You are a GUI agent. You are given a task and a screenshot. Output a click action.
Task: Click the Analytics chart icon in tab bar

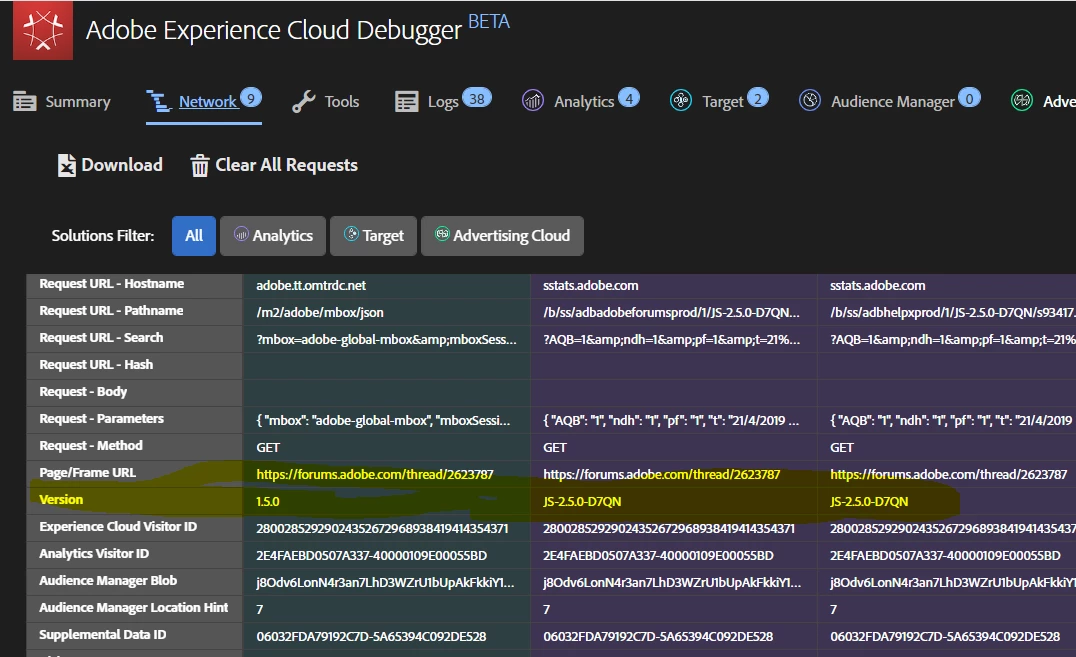click(533, 101)
